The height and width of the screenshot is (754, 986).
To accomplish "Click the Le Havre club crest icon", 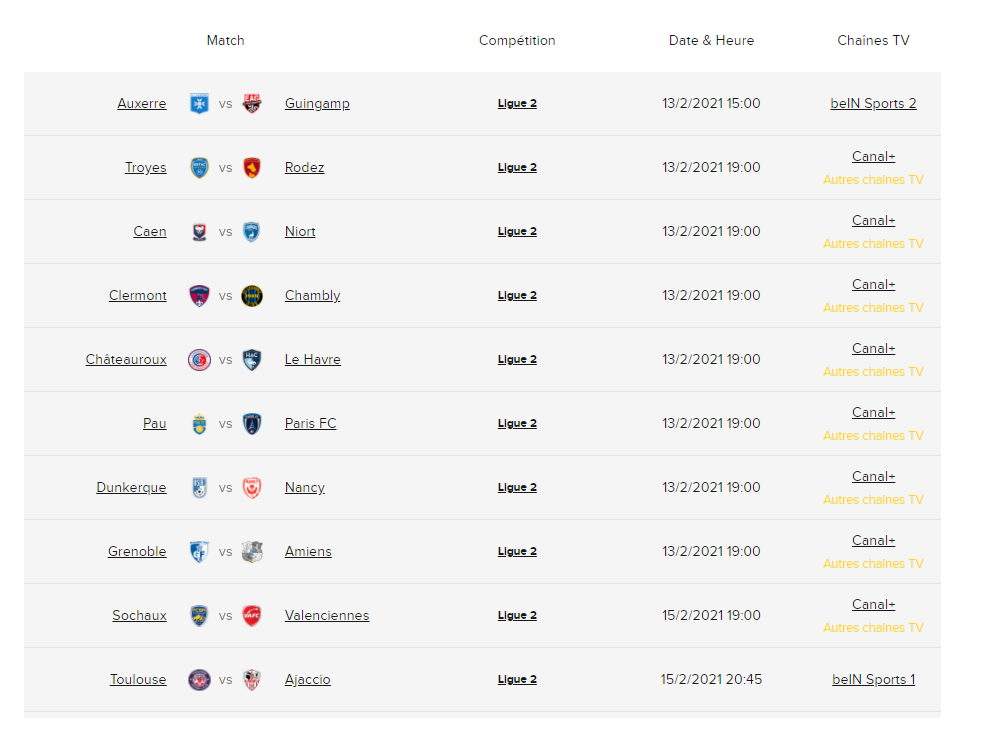I will 252,360.
